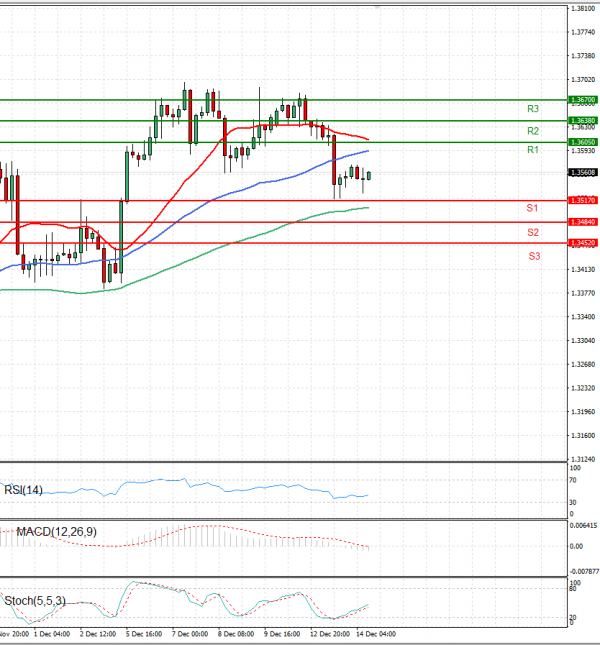
Task: Click the 8 Dec 08:00 time label
Action: click(237, 634)
